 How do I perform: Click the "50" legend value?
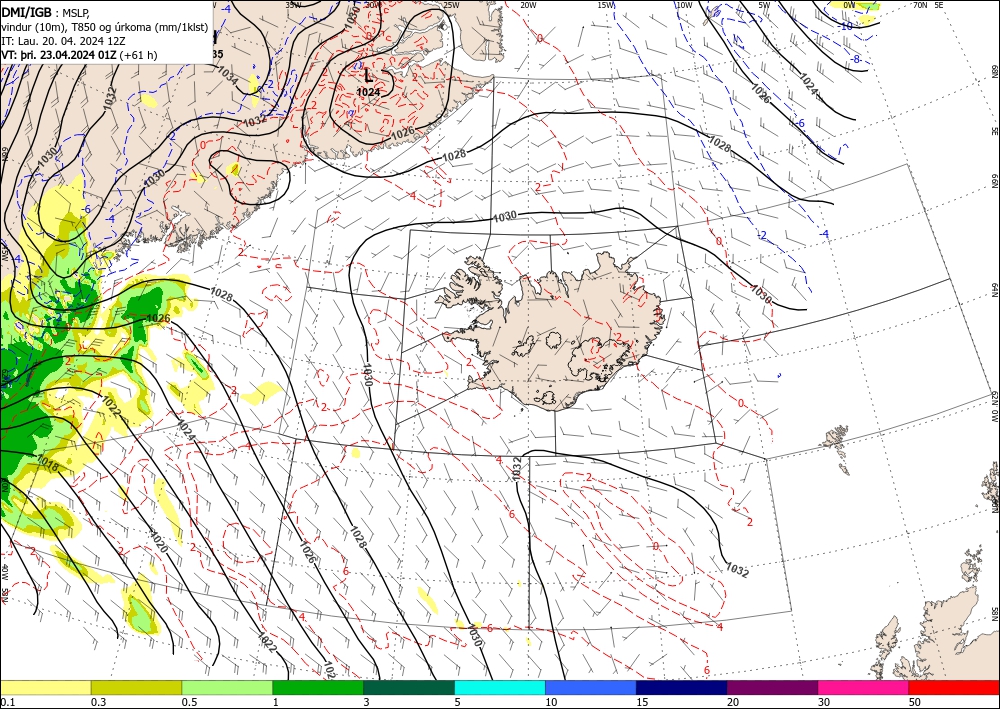click(915, 702)
